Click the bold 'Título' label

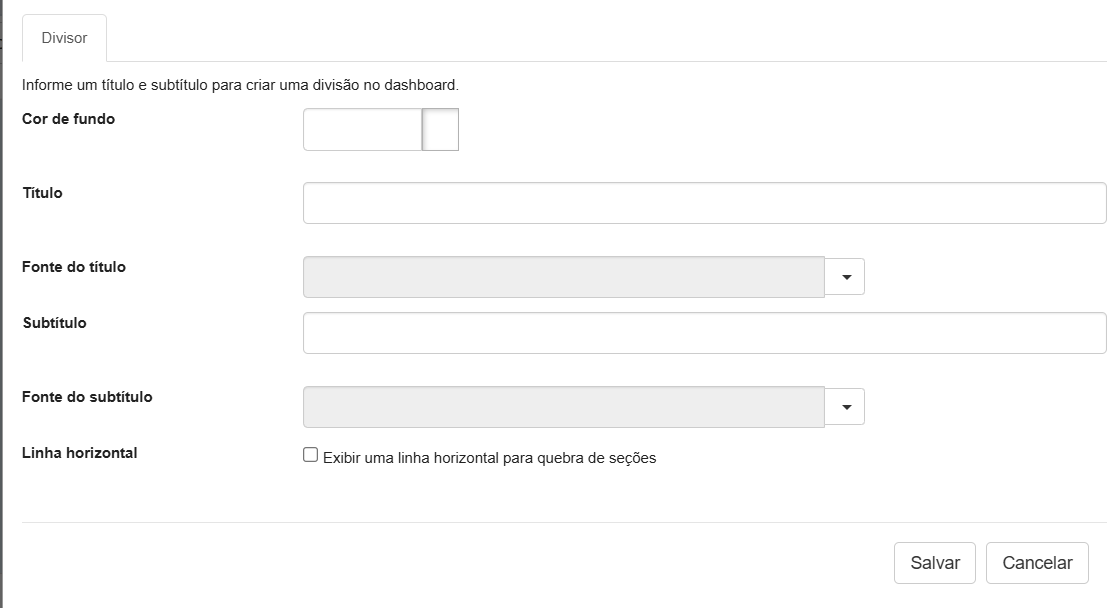[42, 193]
